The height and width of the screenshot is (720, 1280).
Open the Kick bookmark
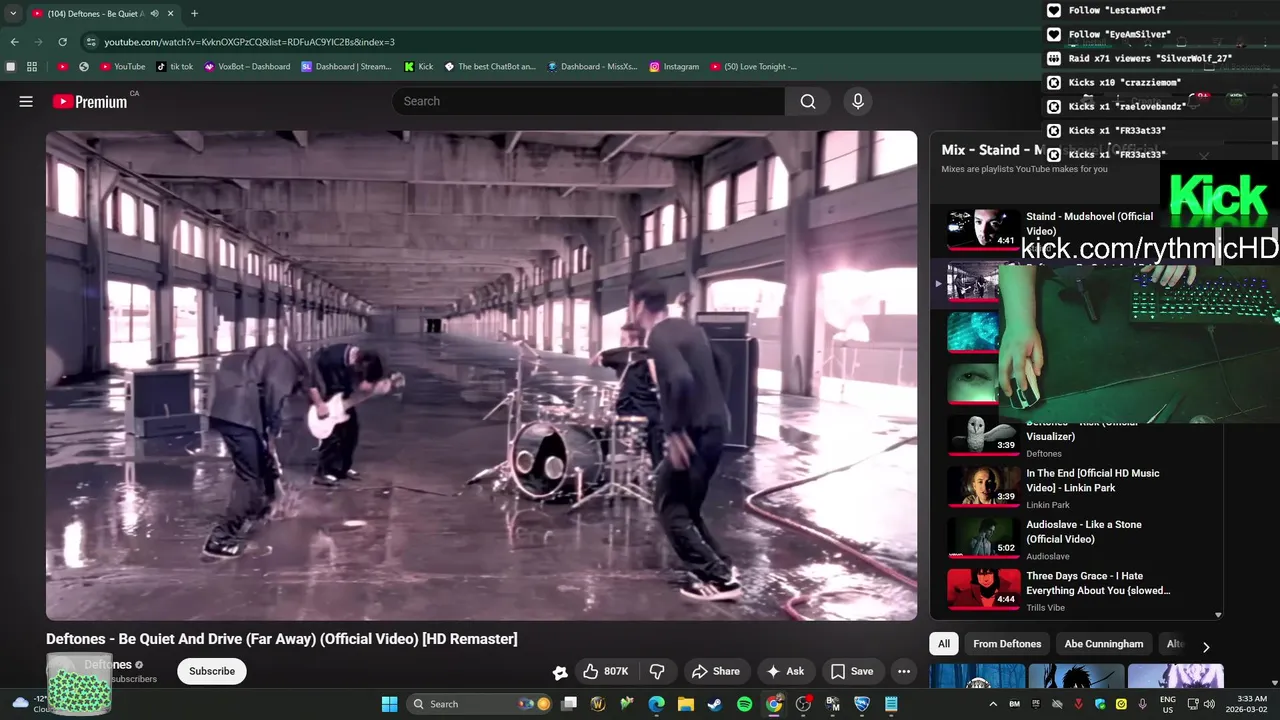point(419,67)
